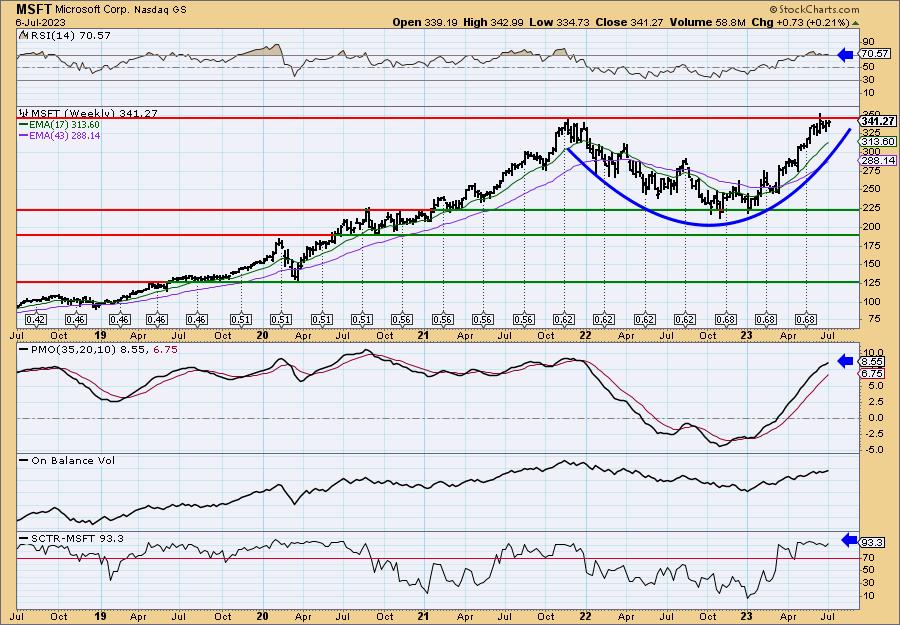Click the MSFT (Weekly) 341.27 legend label
Image resolution: width=900 pixels, height=625 pixels.
(x=94, y=114)
